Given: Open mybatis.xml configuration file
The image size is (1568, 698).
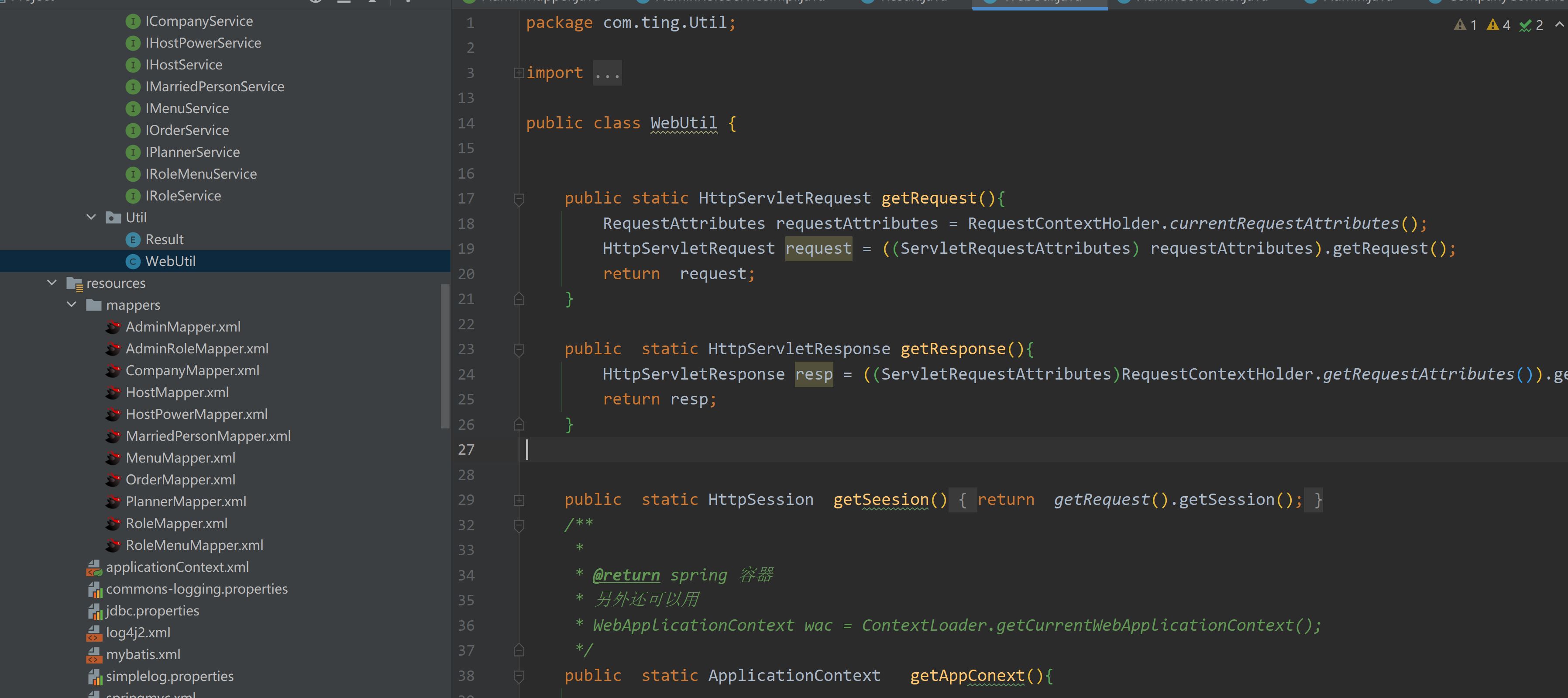Looking at the screenshot, I should point(143,655).
